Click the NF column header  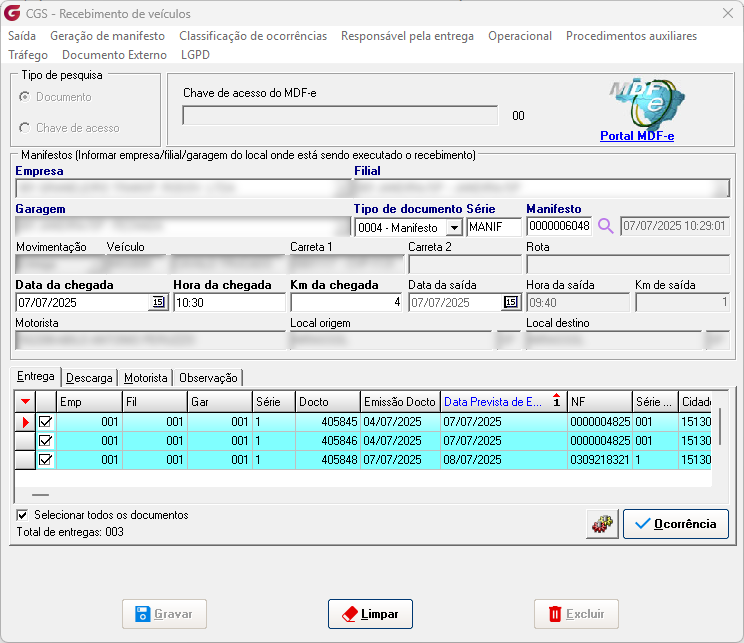(x=600, y=402)
